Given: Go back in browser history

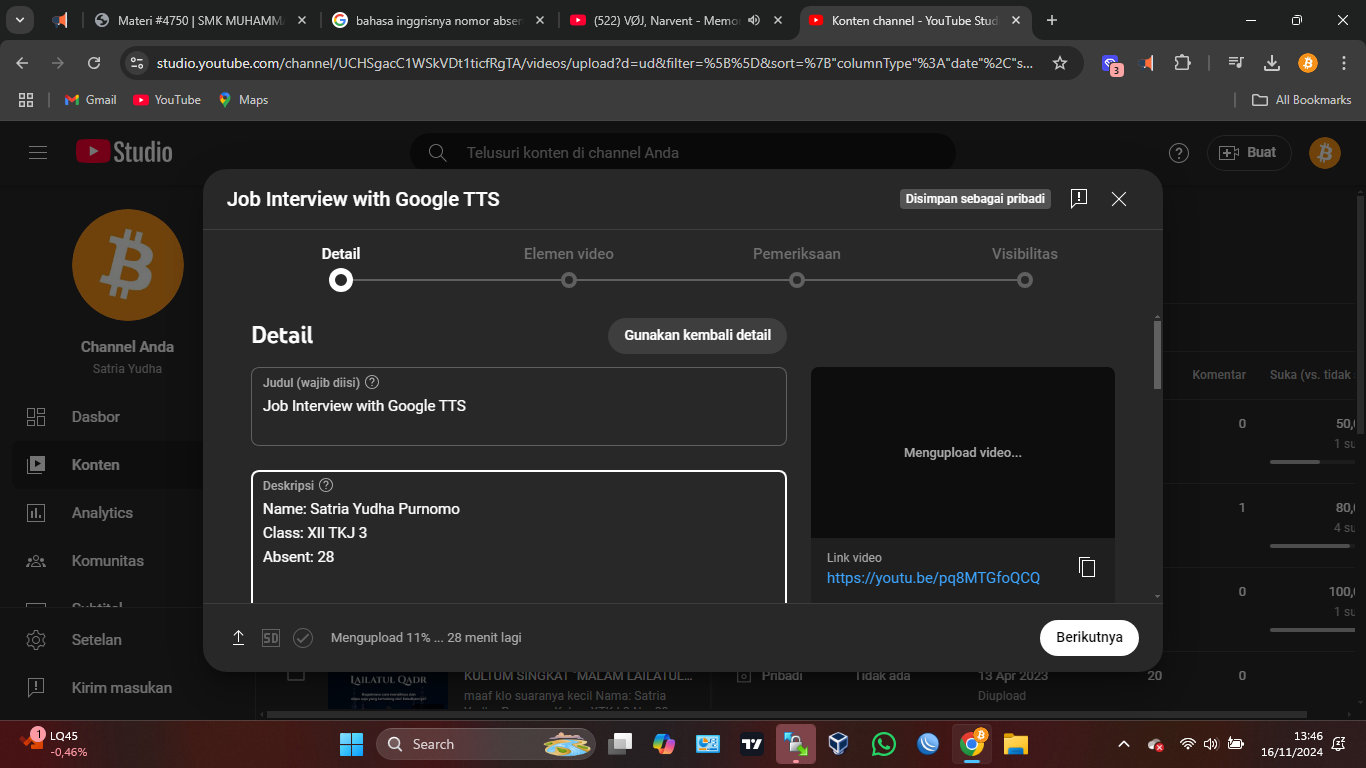Looking at the screenshot, I should pyautogui.click(x=22, y=63).
